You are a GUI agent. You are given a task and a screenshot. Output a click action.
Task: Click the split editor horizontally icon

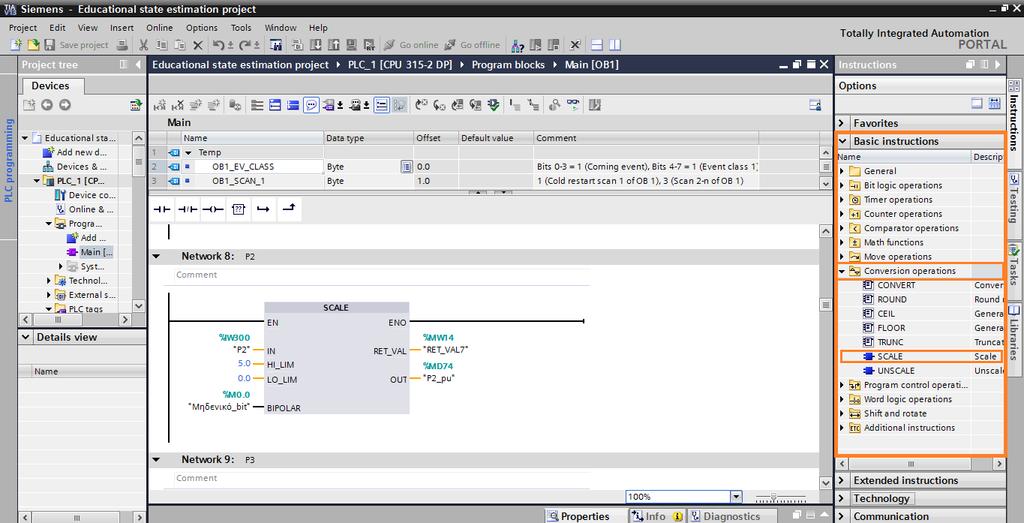pos(596,45)
